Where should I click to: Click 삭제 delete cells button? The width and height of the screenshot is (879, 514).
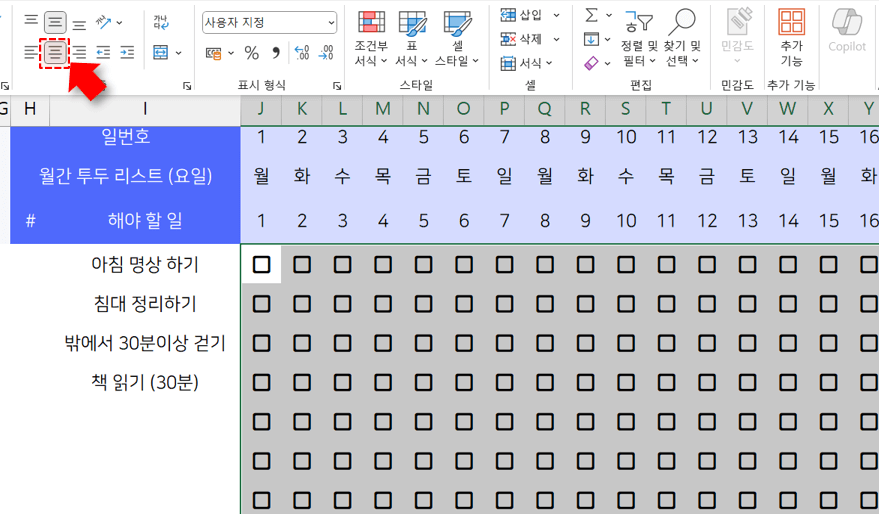click(521, 39)
